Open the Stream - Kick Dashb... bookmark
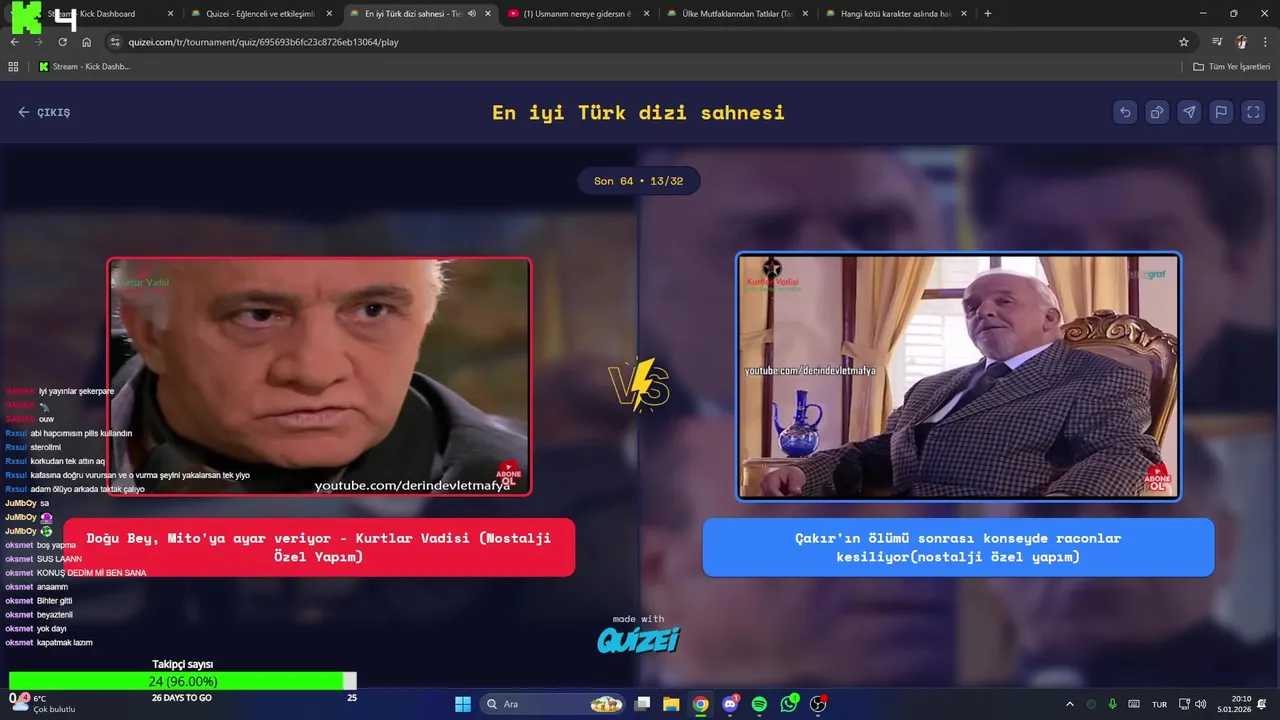Viewport: 1280px width, 720px height. coord(84,67)
